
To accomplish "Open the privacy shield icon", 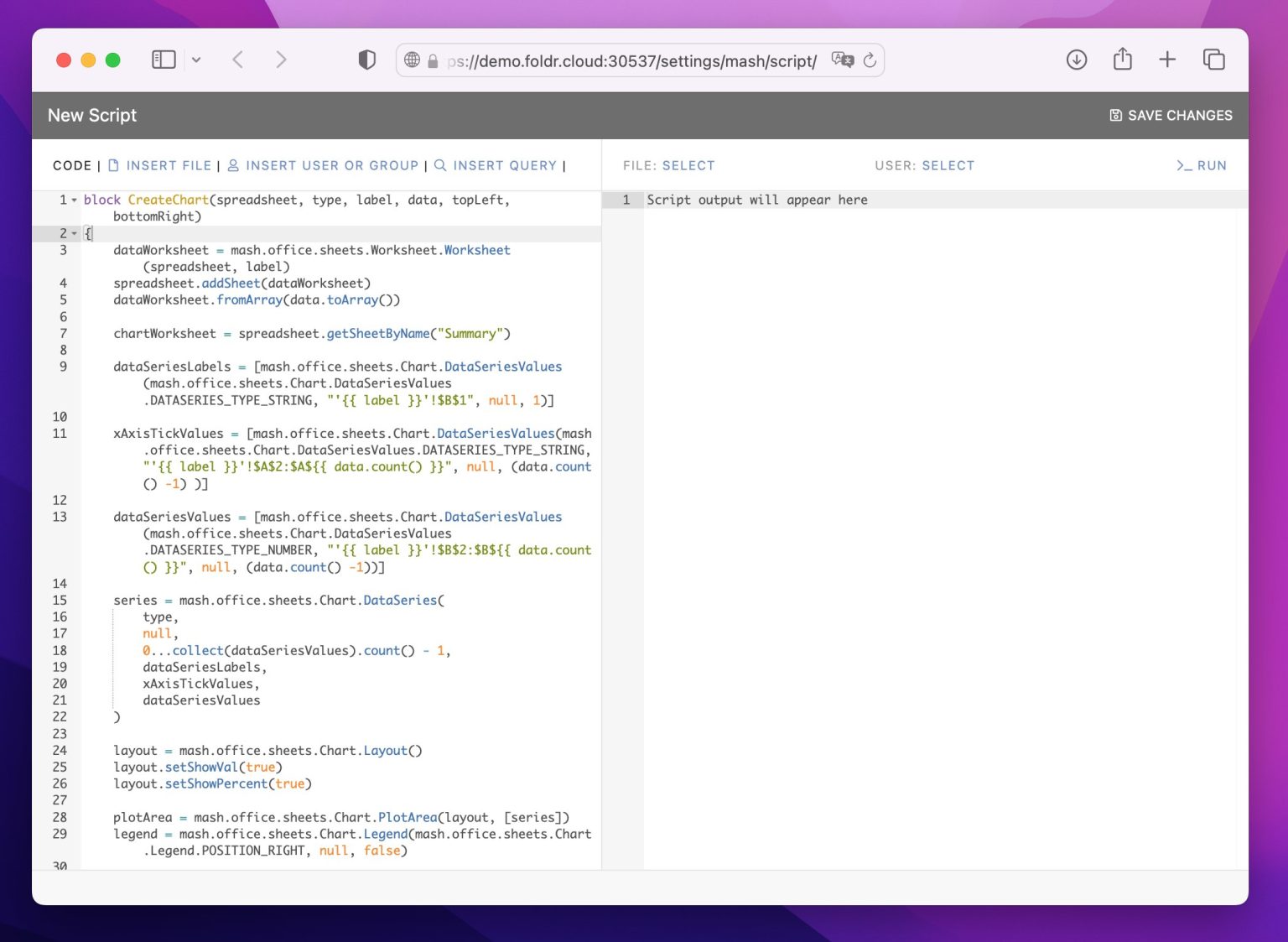I will click(366, 60).
